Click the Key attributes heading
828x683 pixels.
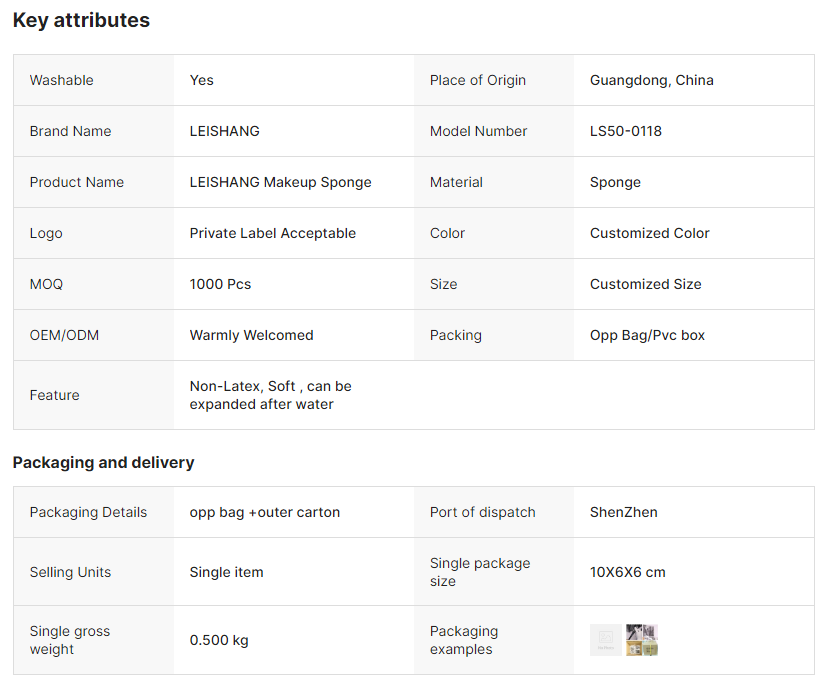81,20
